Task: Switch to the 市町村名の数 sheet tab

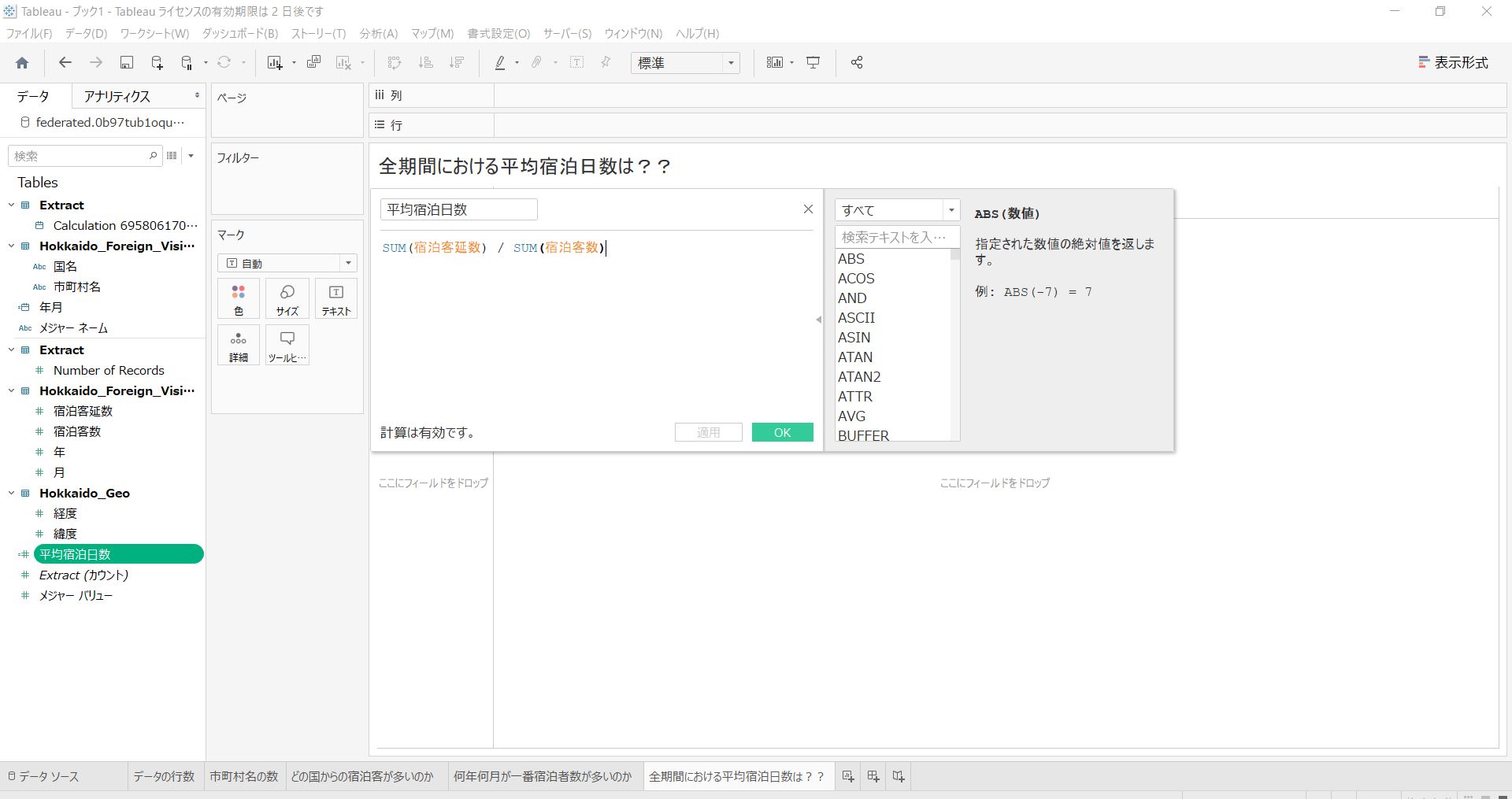Action: point(244,776)
